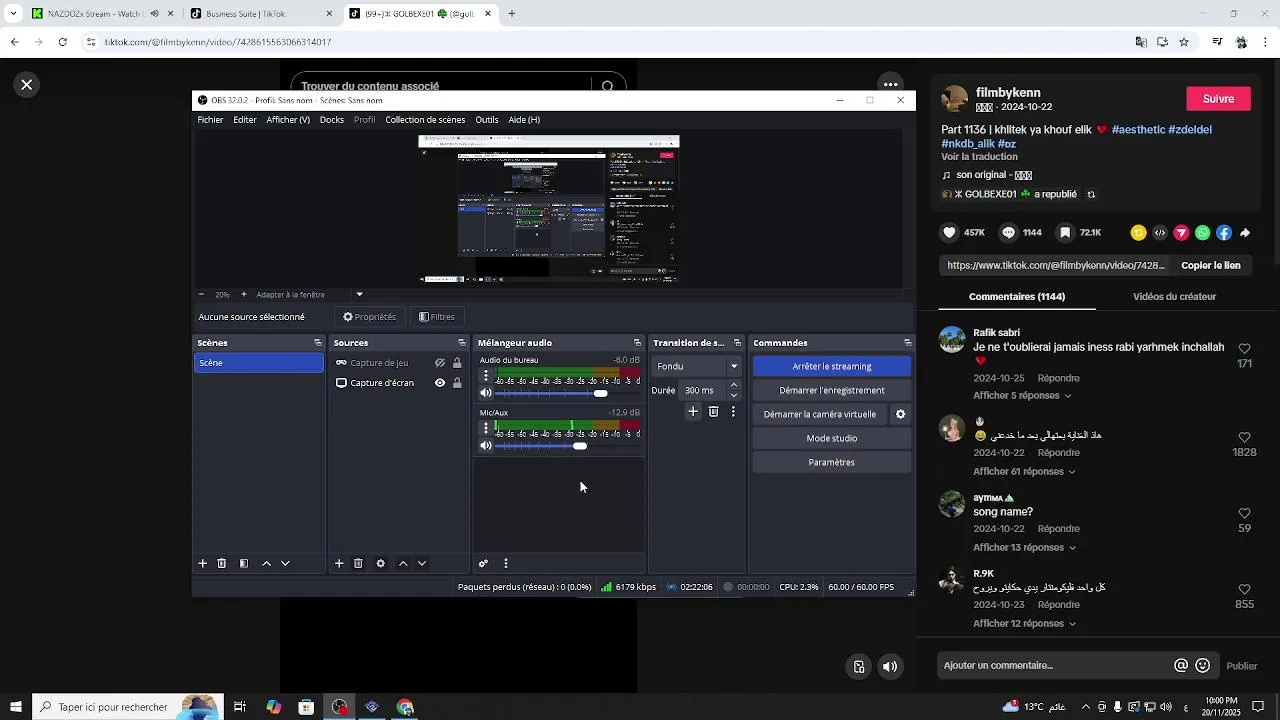Image resolution: width=1280 pixels, height=720 pixels.
Task: Click the yellow repost share icon
Action: [x=1138, y=233]
